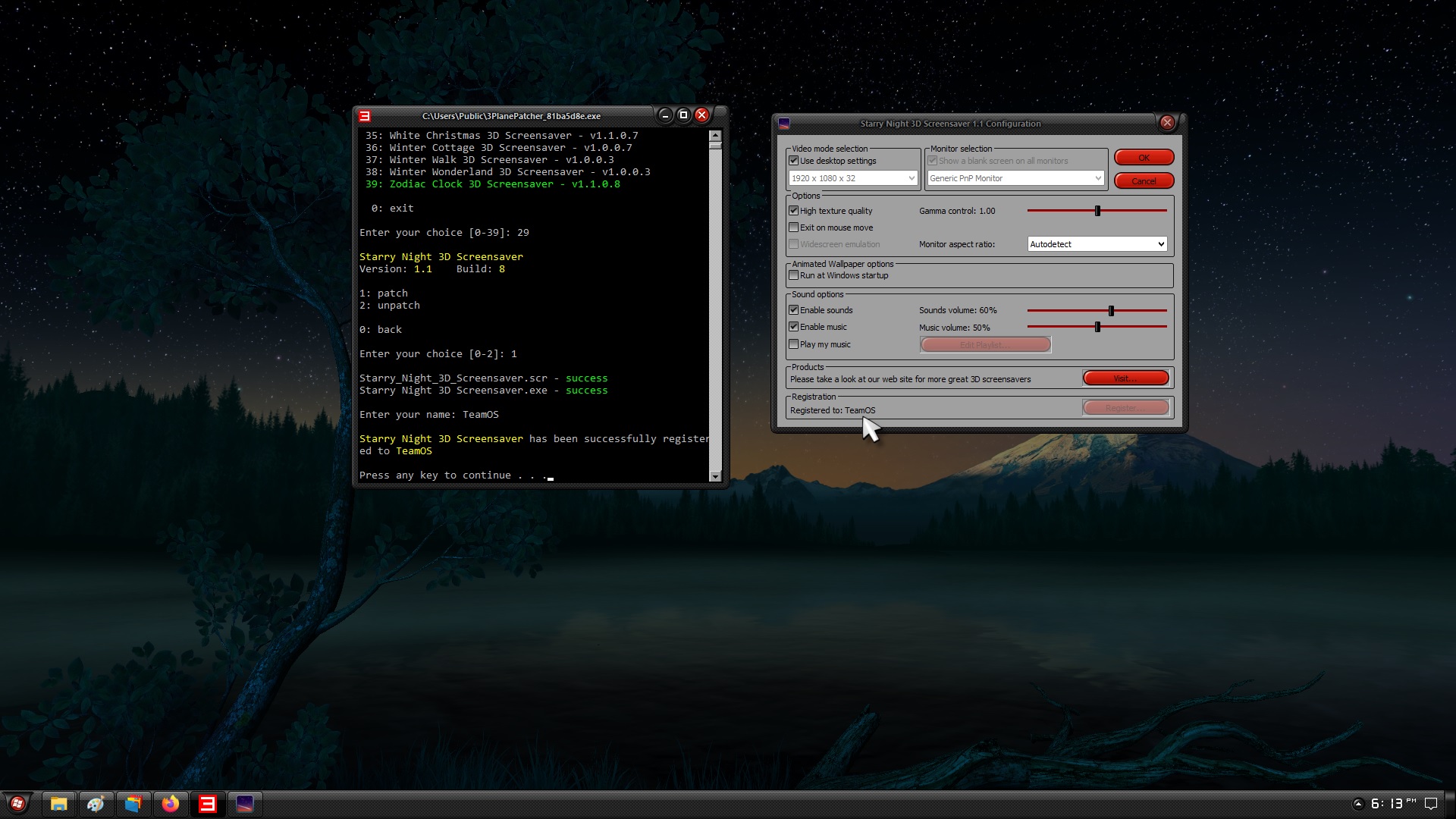This screenshot has width=1456, height=819.
Task: Click the patcher window's red title icon
Action: pyautogui.click(x=365, y=116)
